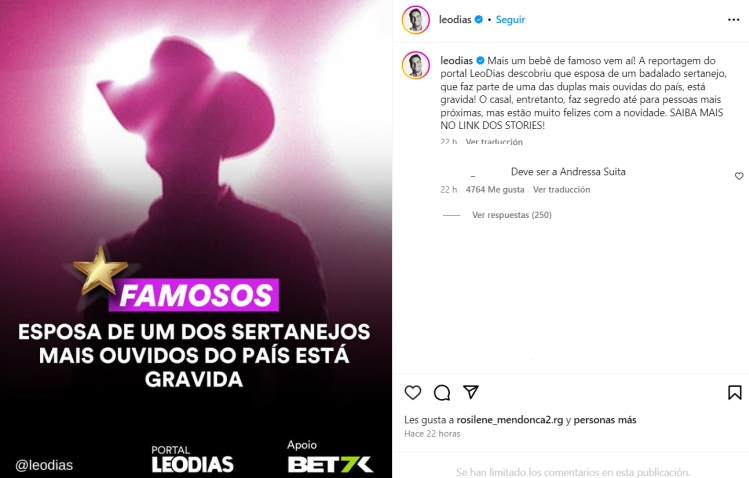Image resolution: width=749 pixels, height=478 pixels.
Task: Expand Ver respuestas (250) replies
Action: click(x=512, y=215)
